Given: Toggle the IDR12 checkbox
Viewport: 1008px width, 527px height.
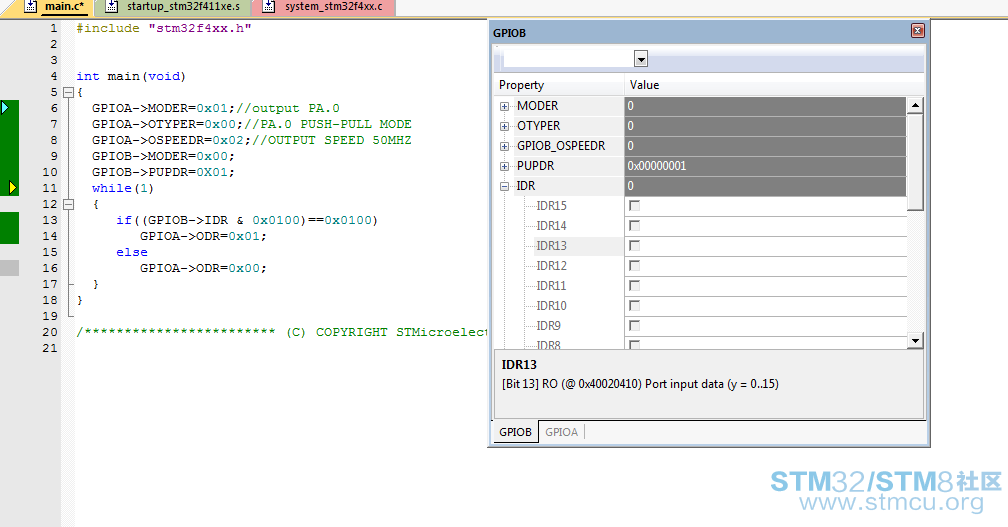Looking at the screenshot, I should pyautogui.click(x=634, y=265).
